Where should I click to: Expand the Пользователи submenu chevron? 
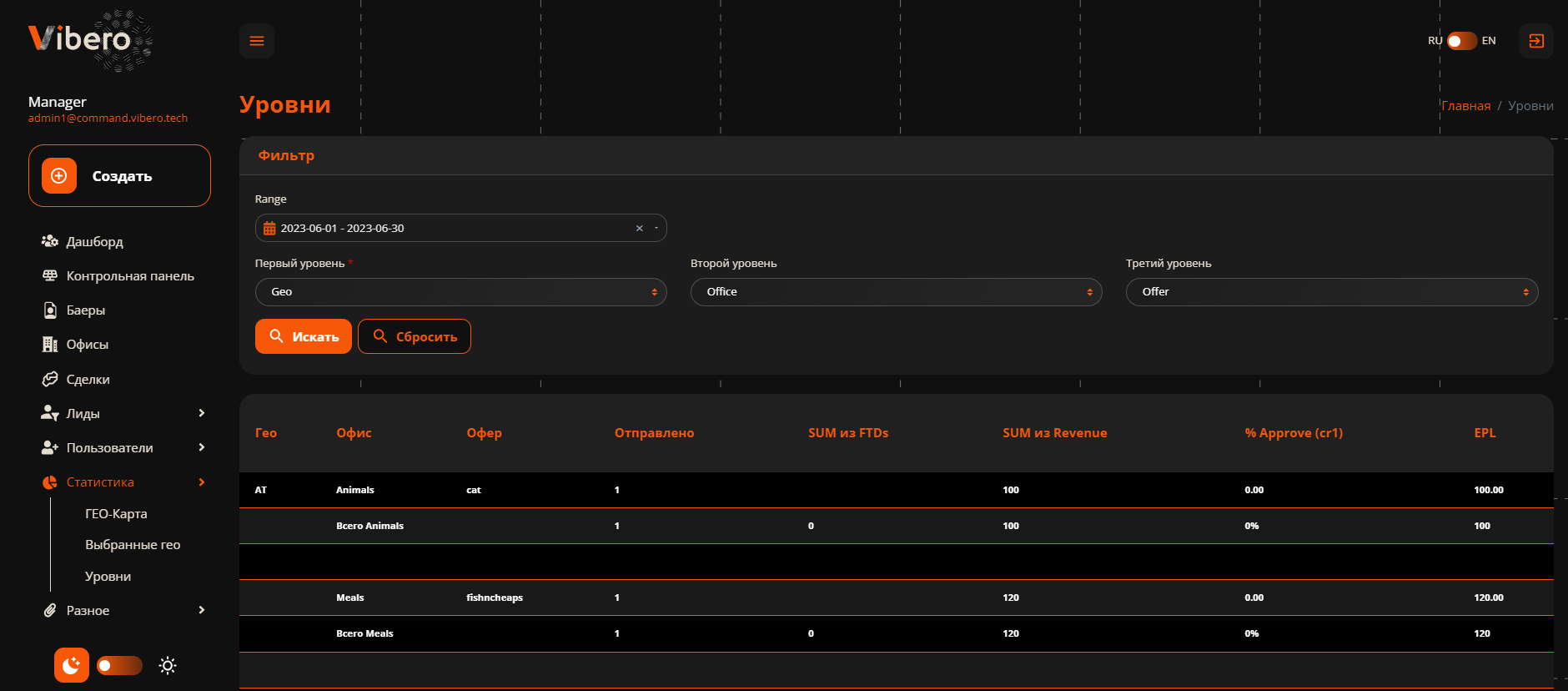point(202,447)
